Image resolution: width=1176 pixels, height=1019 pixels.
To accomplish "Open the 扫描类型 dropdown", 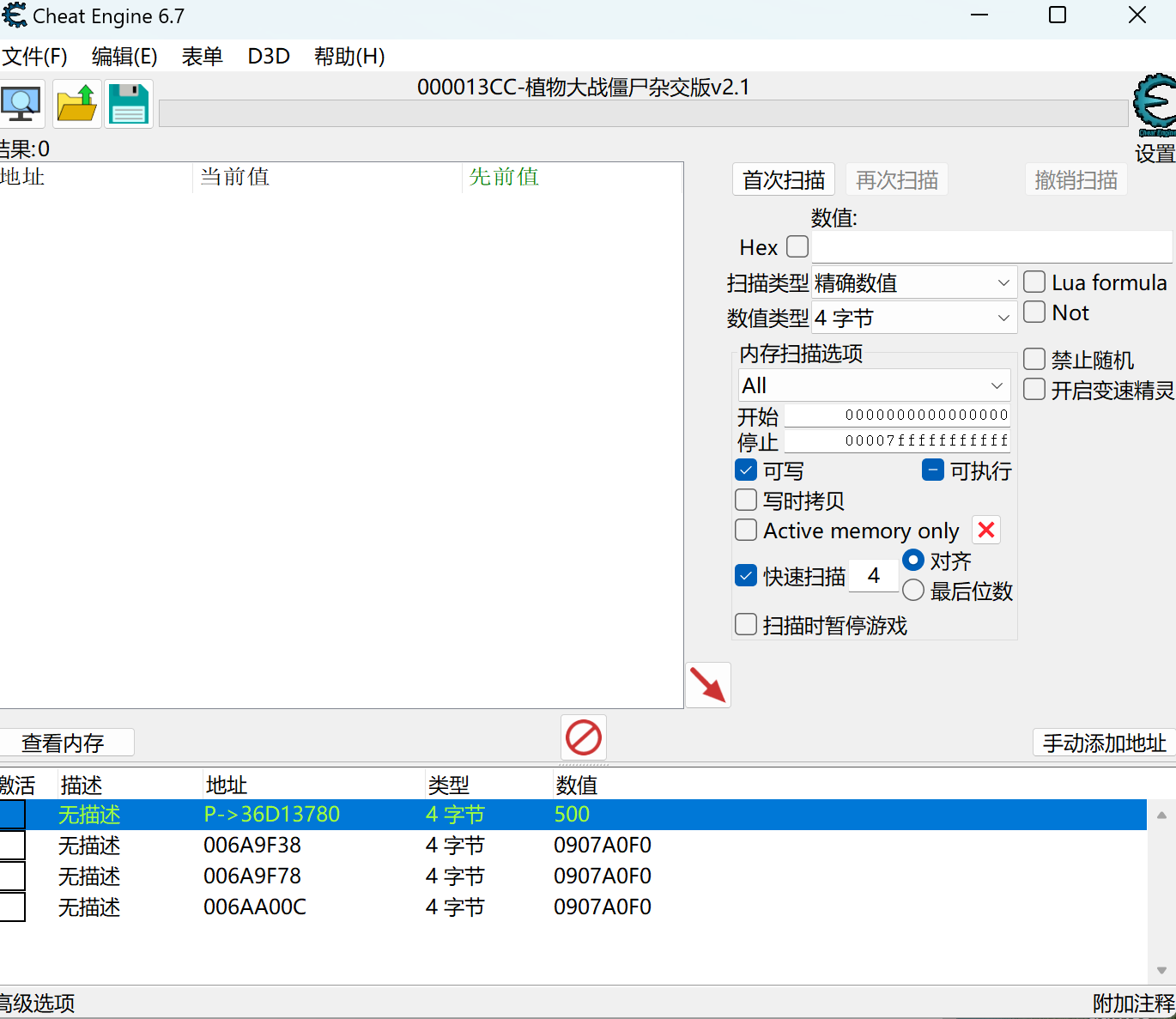I will tap(913, 282).
